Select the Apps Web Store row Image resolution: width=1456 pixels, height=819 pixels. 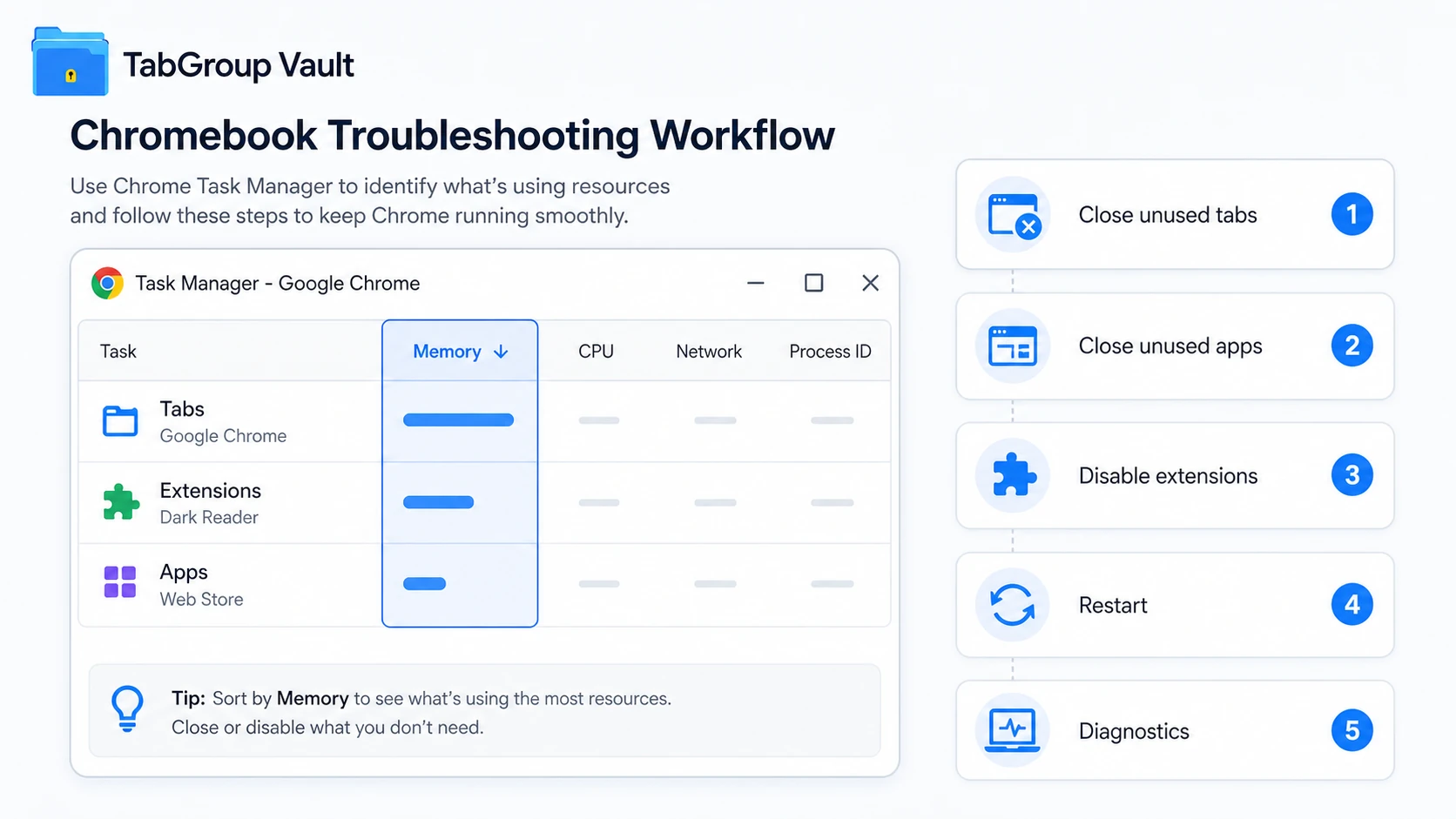(484, 585)
